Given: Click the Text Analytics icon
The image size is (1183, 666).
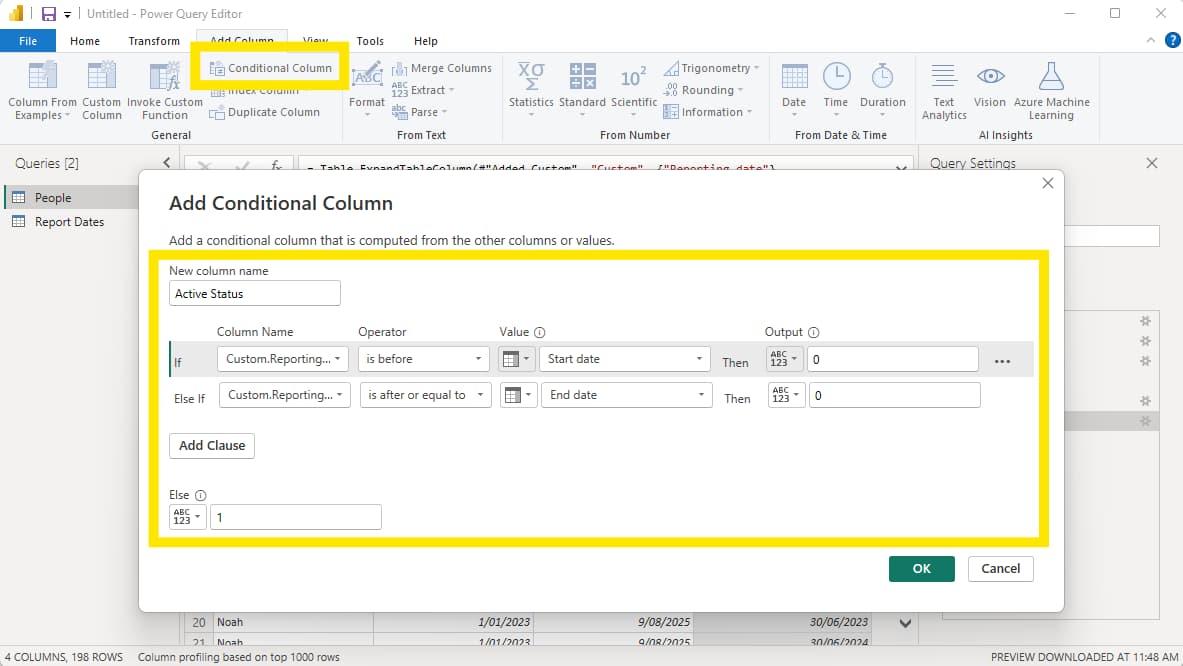Looking at the screenshot, I should coord(943,78).
